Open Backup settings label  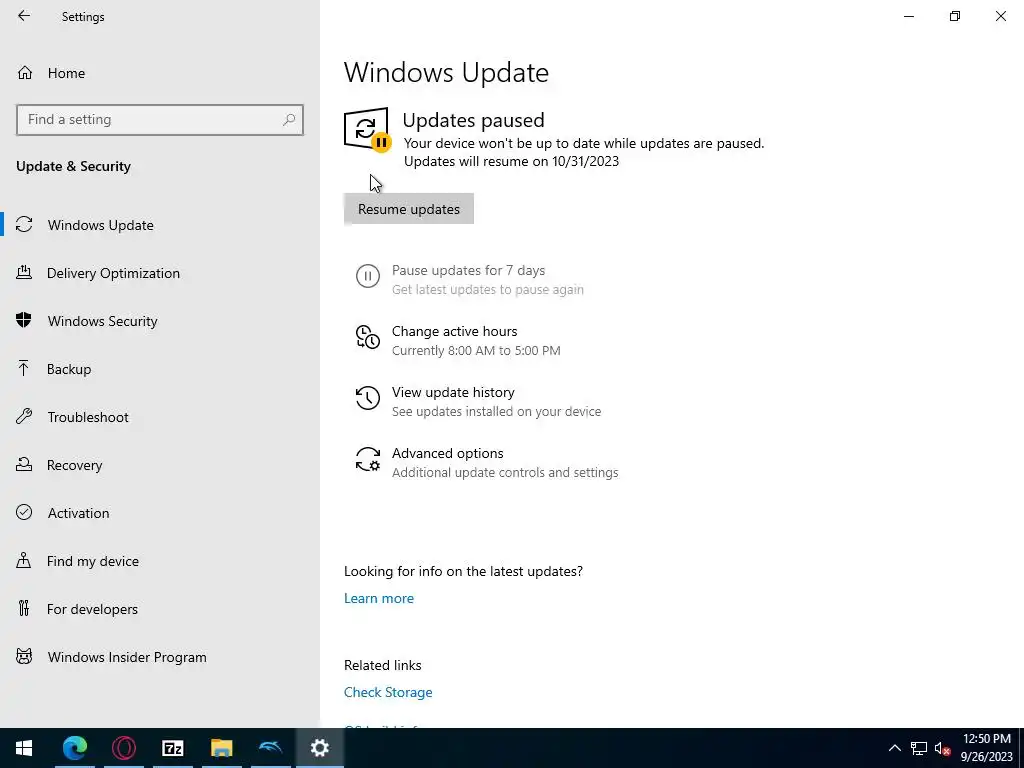coord(69,369)
